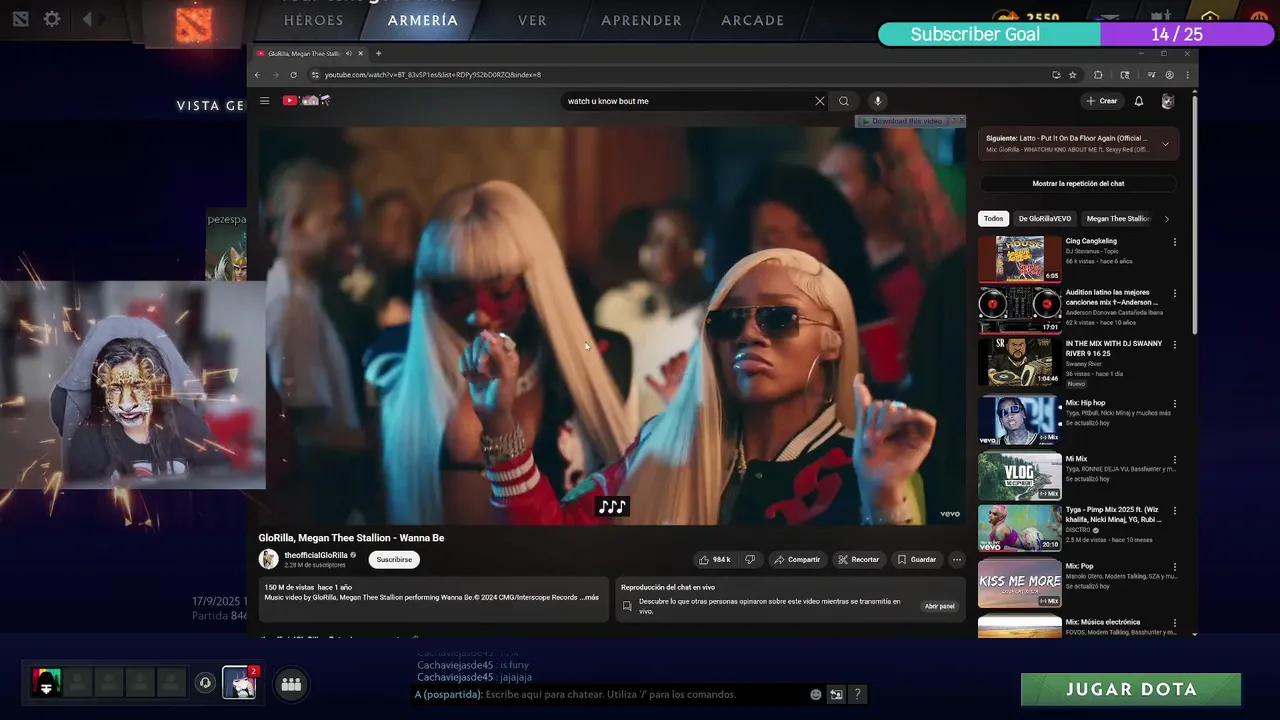Show more filter chips with the arrow
1280x720 pixels.
pyautogui.click(x=1166, y=219)
